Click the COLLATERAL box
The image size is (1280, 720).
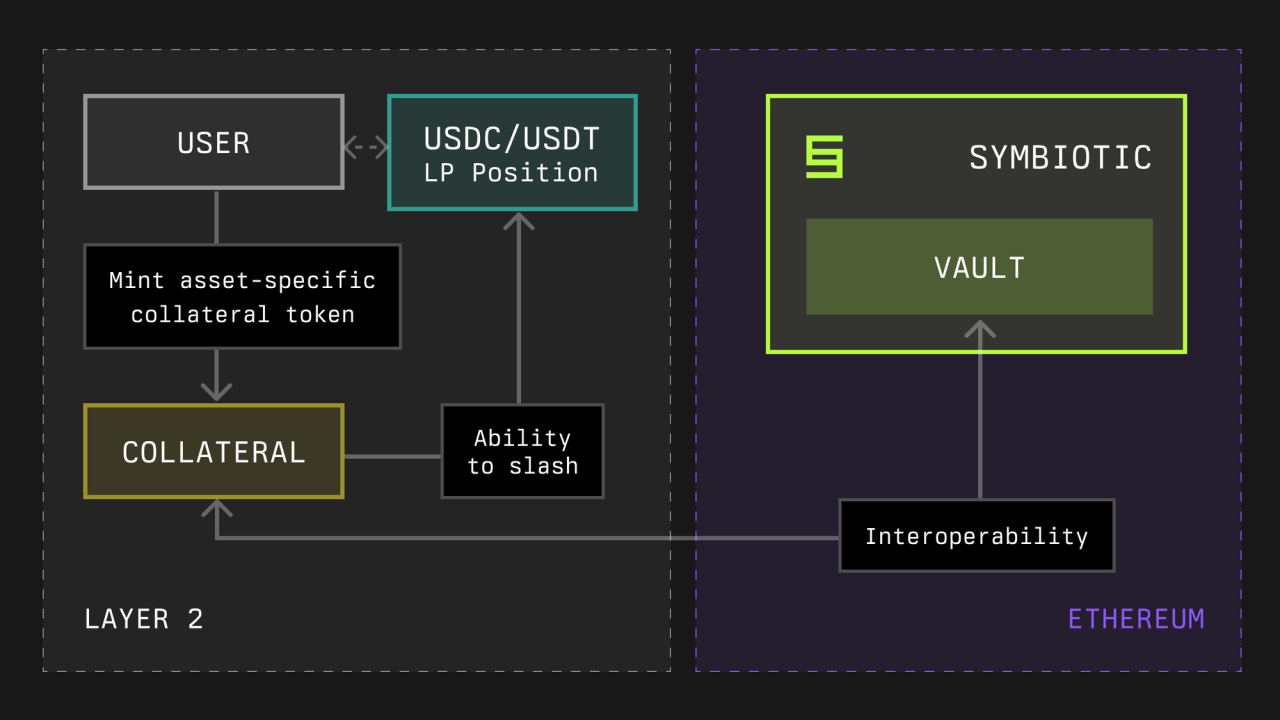(x=214, y=451)
